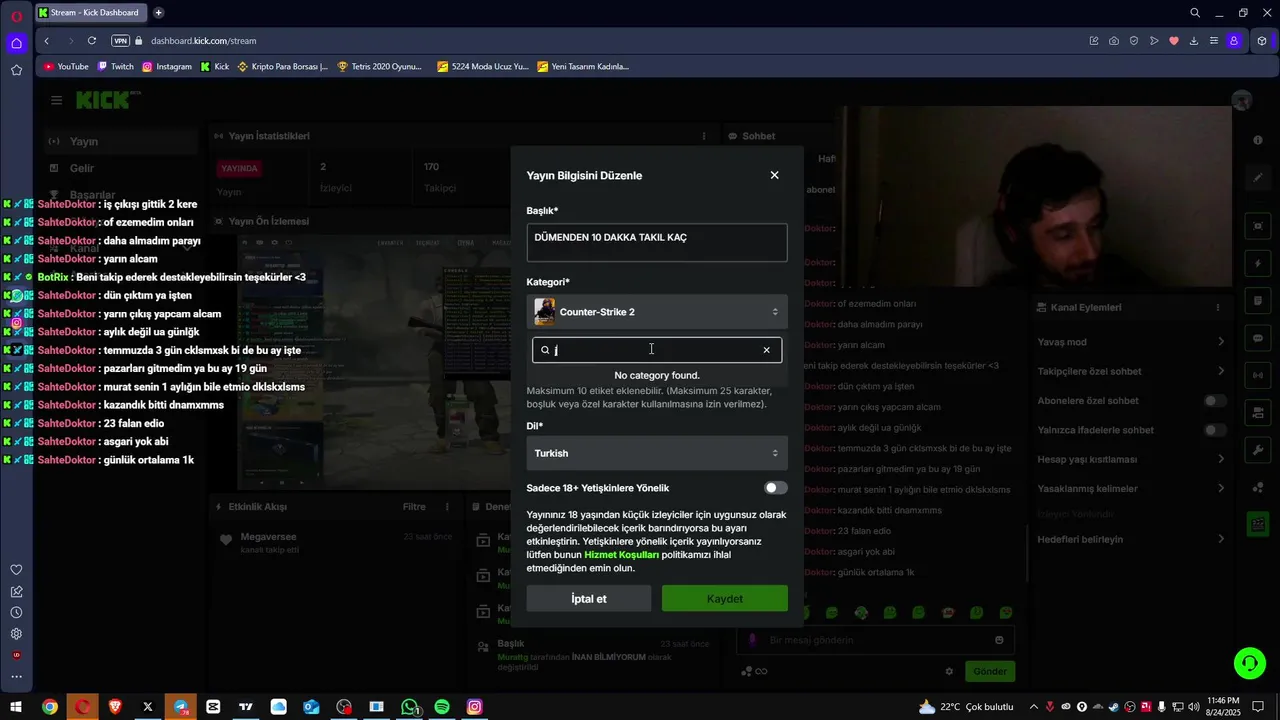
Task: Expand Takipçilere özel sohbet option
Action: click(x=1130, y=371)
